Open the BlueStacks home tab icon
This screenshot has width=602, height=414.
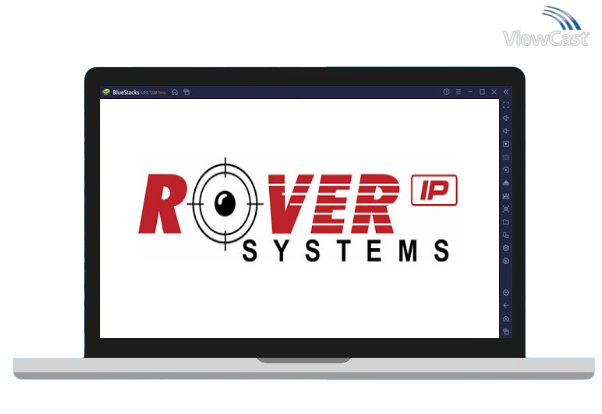pyautogui.click(x=175, y=92)
